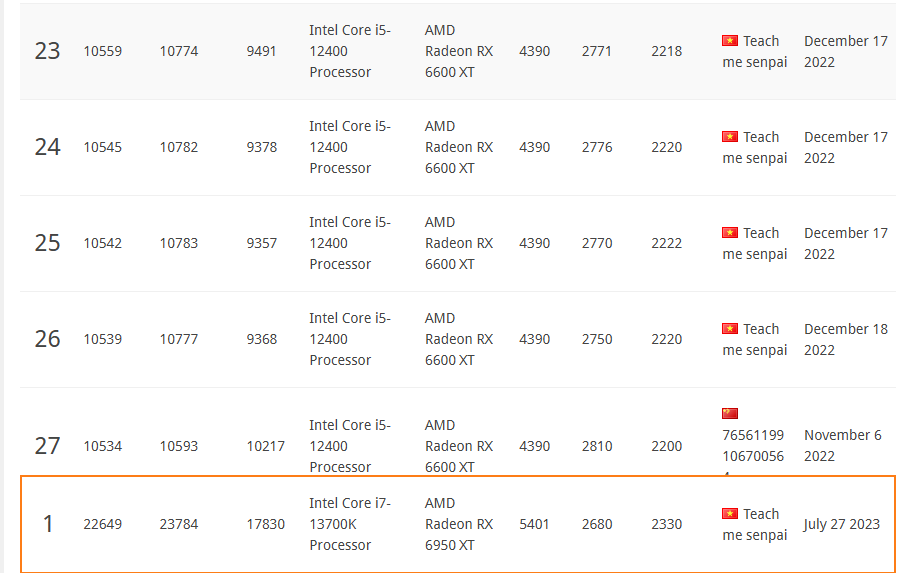Open the numeric user ID in rank 27 row
The height and width of the screenshot is (573, 910).
coord(753,446)
